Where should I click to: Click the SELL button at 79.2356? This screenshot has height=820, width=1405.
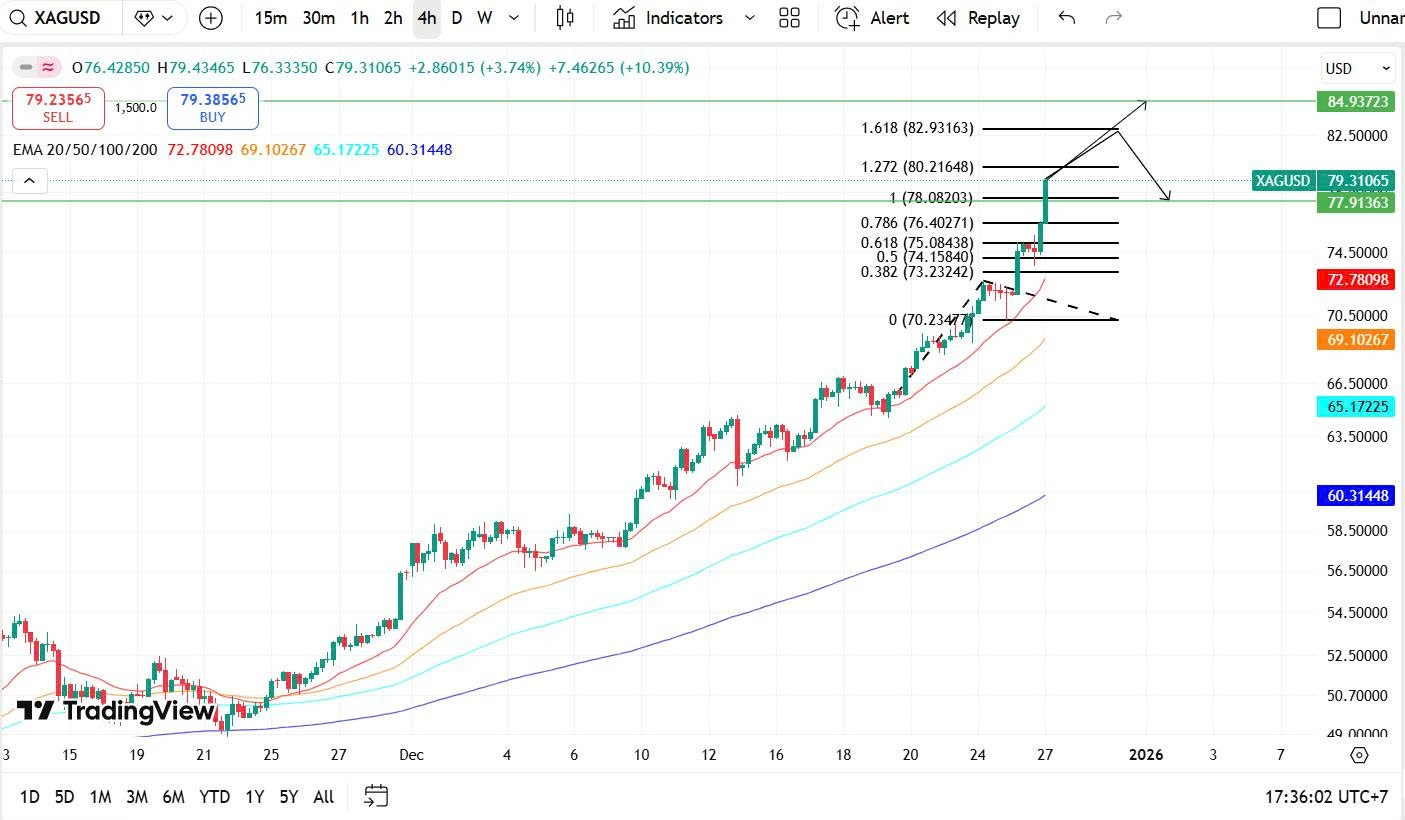coord(58,108)
